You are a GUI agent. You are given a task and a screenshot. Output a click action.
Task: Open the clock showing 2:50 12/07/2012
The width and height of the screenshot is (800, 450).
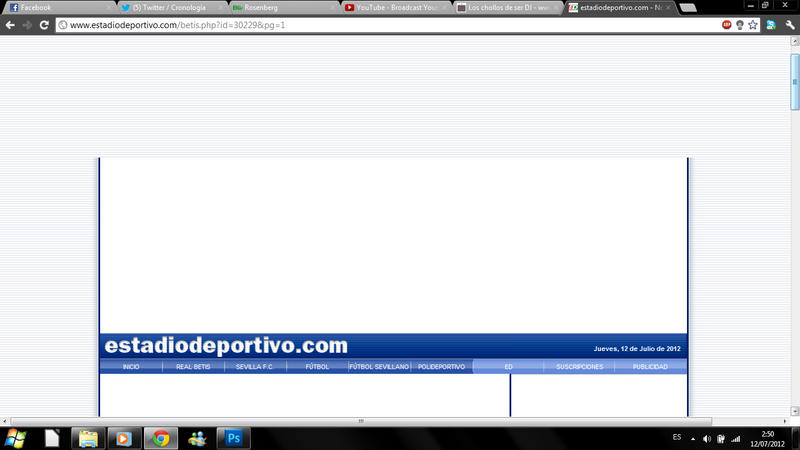[x=767, y=439]
